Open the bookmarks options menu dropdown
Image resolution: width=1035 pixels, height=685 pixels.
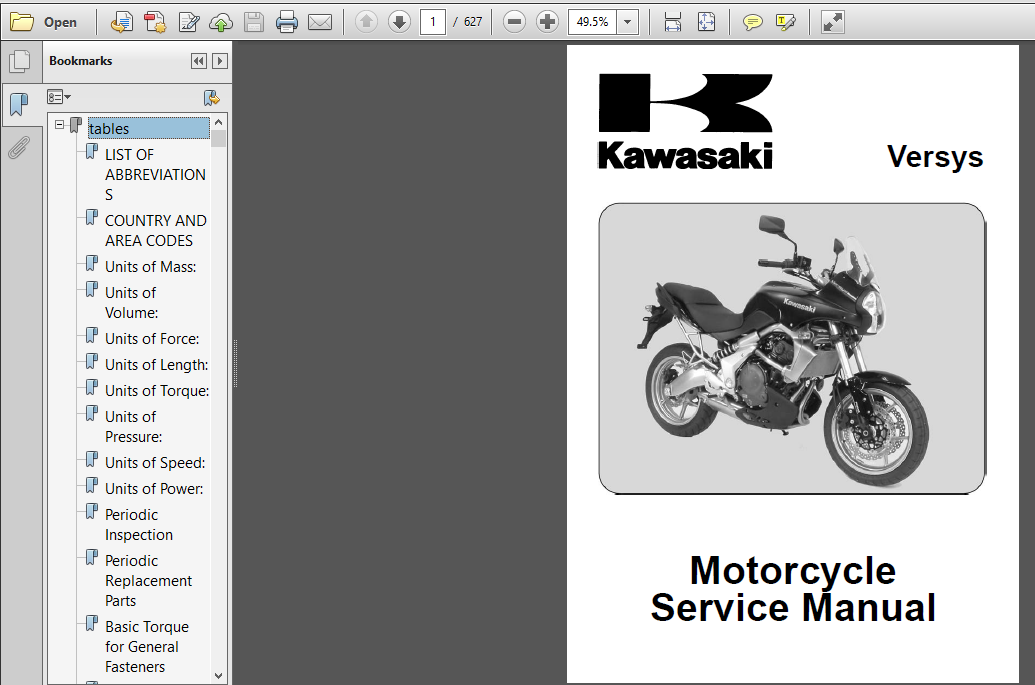(x=59, y=98)
